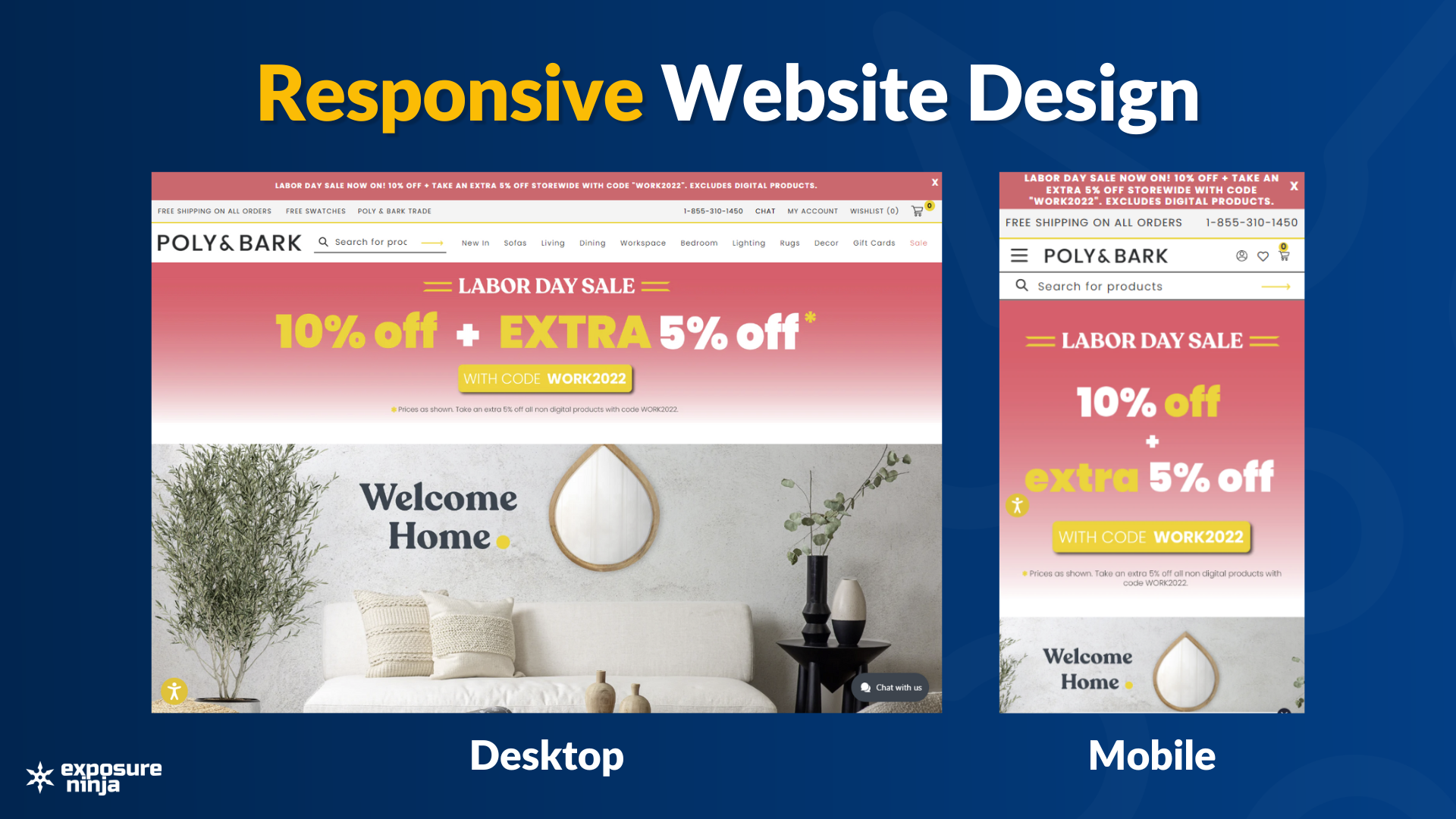
Task: Click the wishlist heart icon on mobile
Action: click(x=1263, y=257)
